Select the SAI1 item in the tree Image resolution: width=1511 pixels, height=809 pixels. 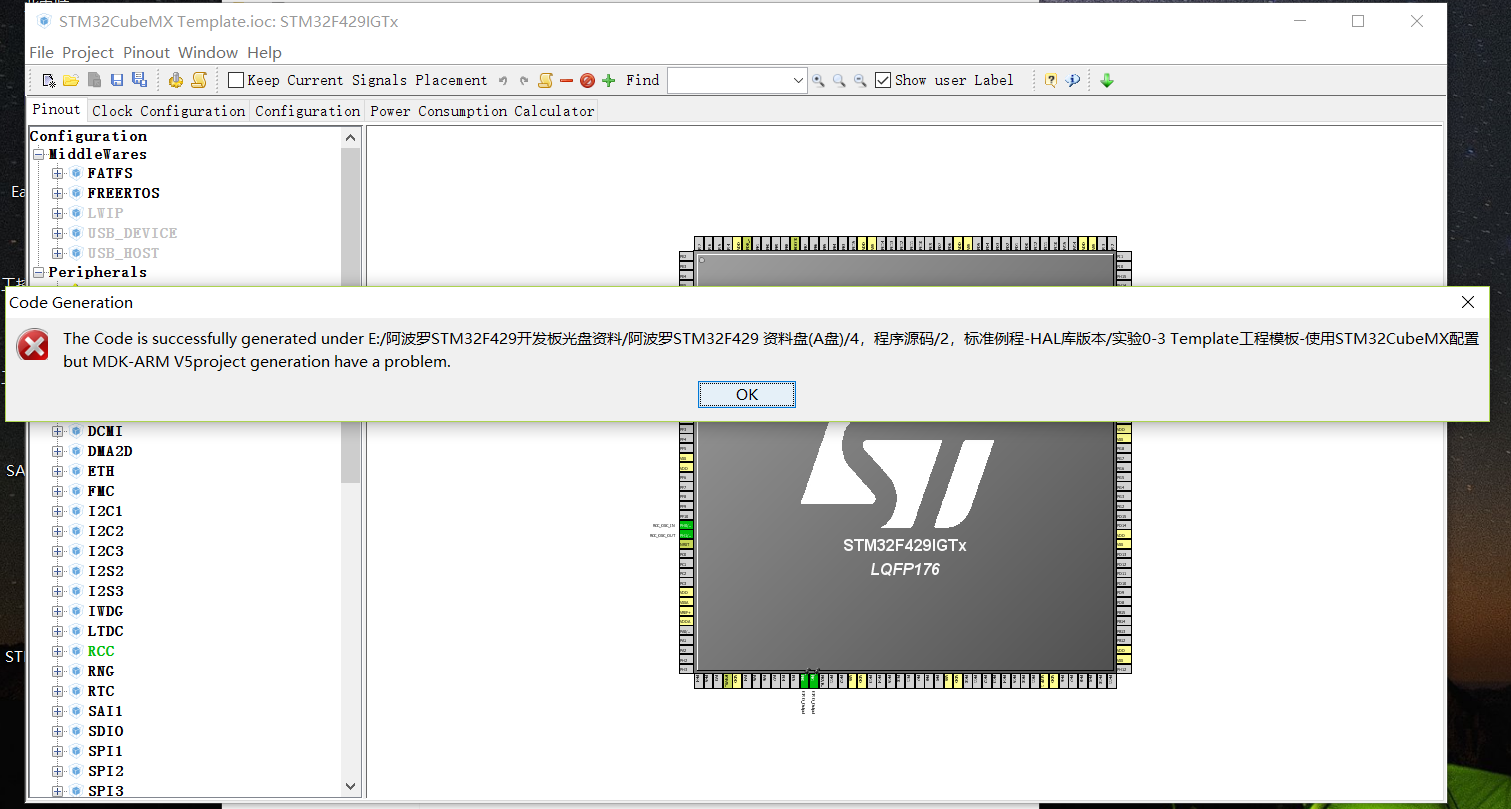point(105,711)
